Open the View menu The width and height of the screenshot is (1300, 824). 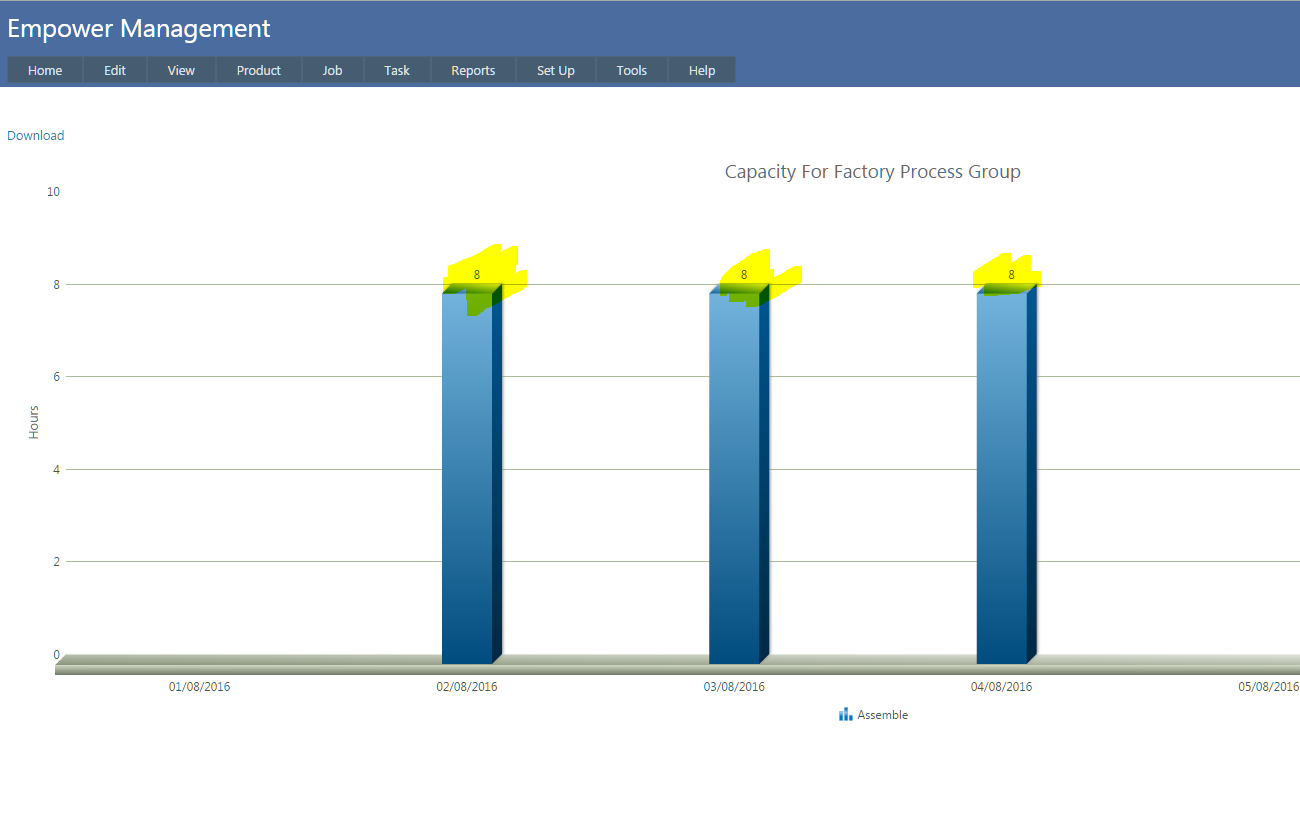[181, 70]
